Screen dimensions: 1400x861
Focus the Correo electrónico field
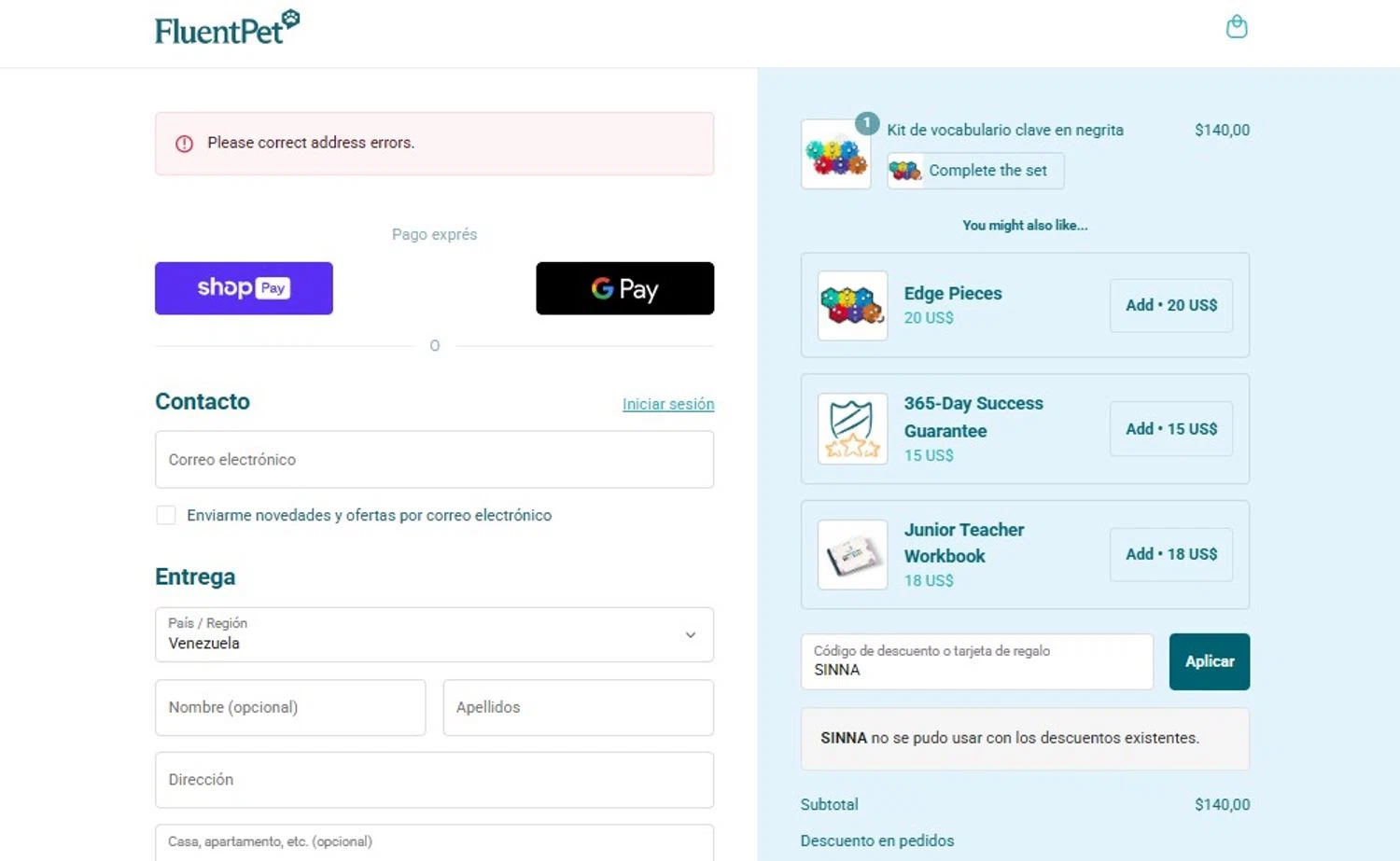[434, 459]
